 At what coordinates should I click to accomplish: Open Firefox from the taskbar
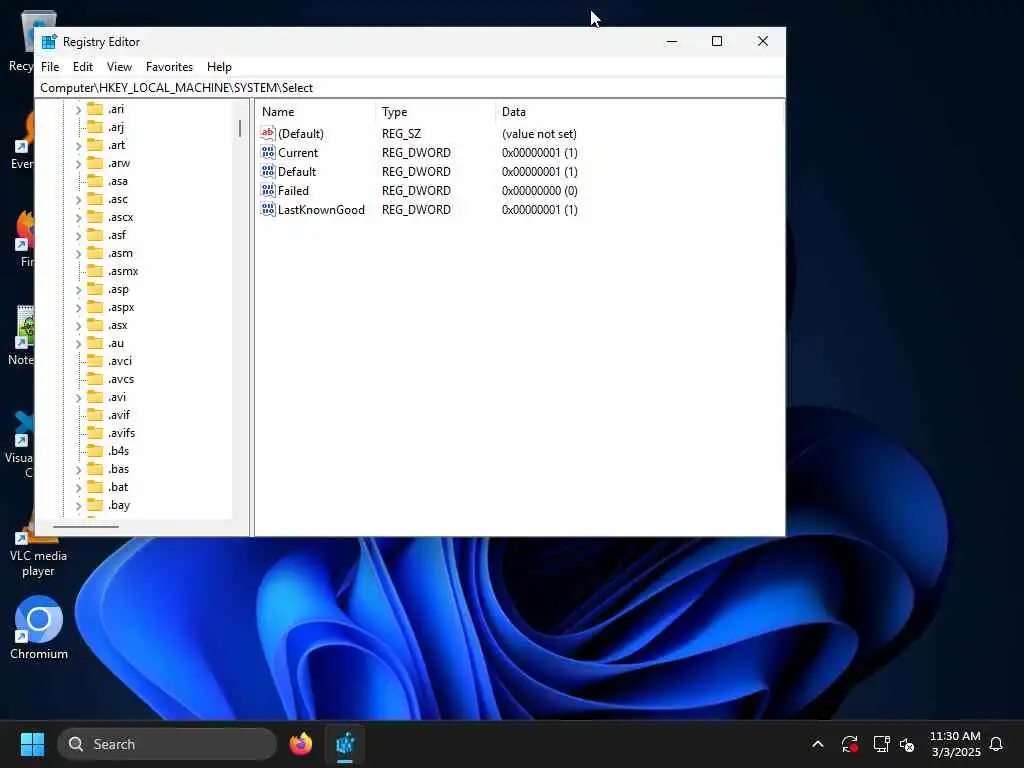click(300, 744)
